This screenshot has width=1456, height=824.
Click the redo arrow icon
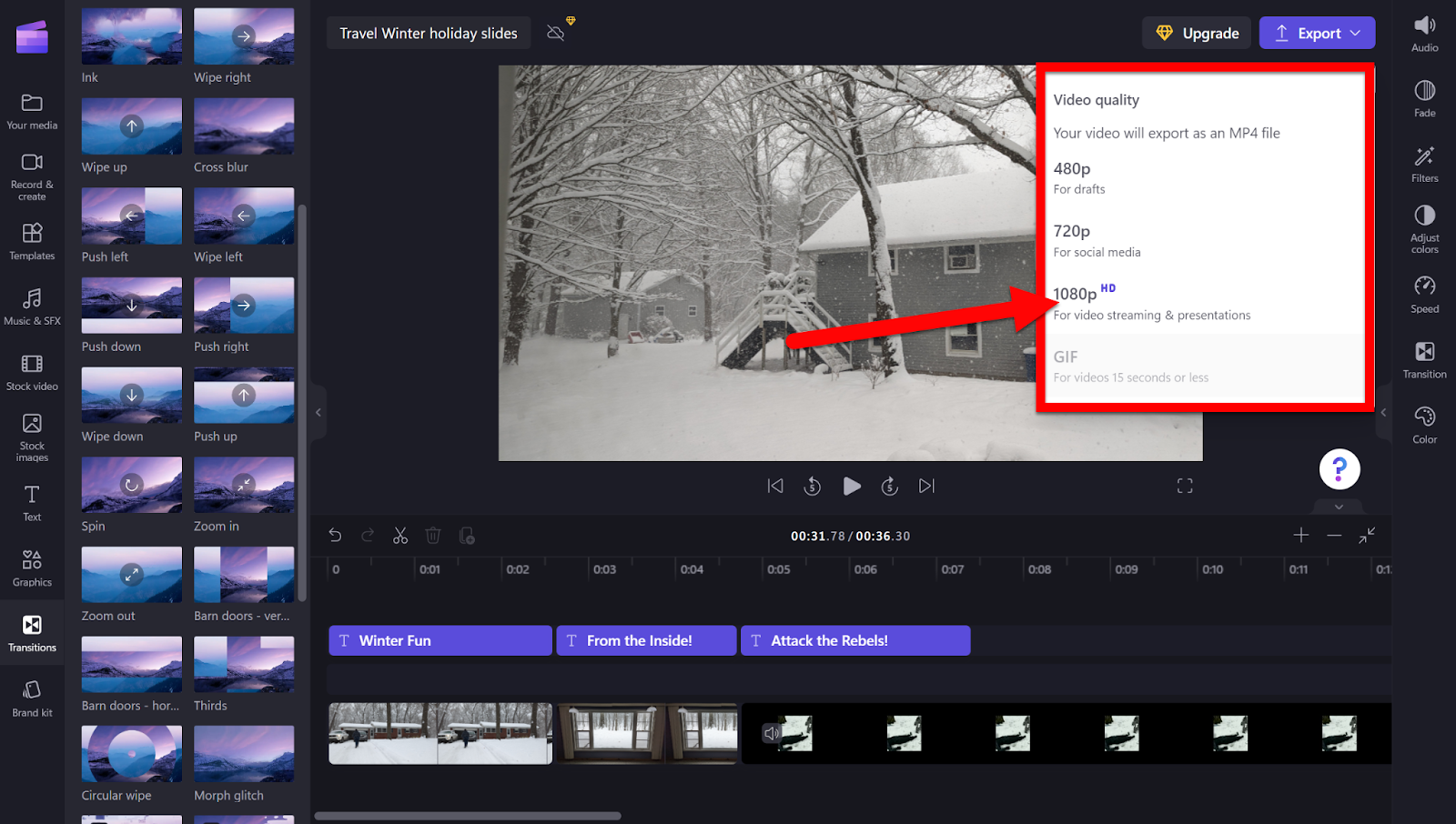coord(368,536)
